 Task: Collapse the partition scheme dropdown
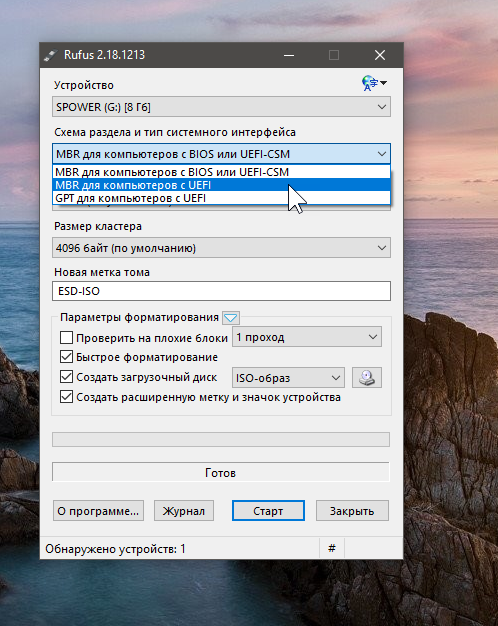221,154
